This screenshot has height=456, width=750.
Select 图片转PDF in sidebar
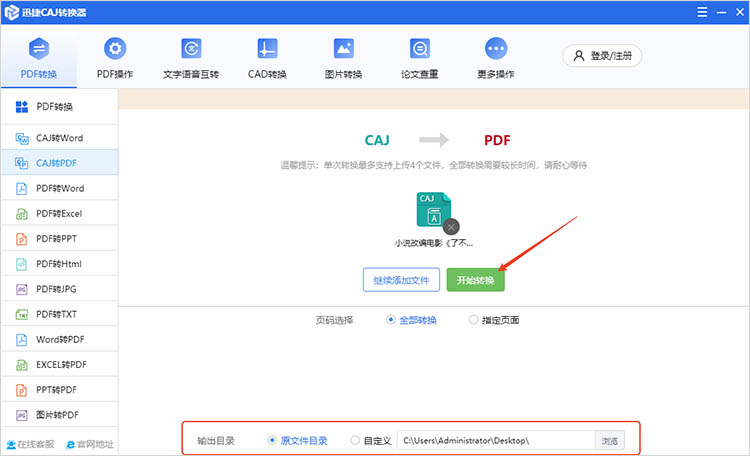(x=59, y=415)
